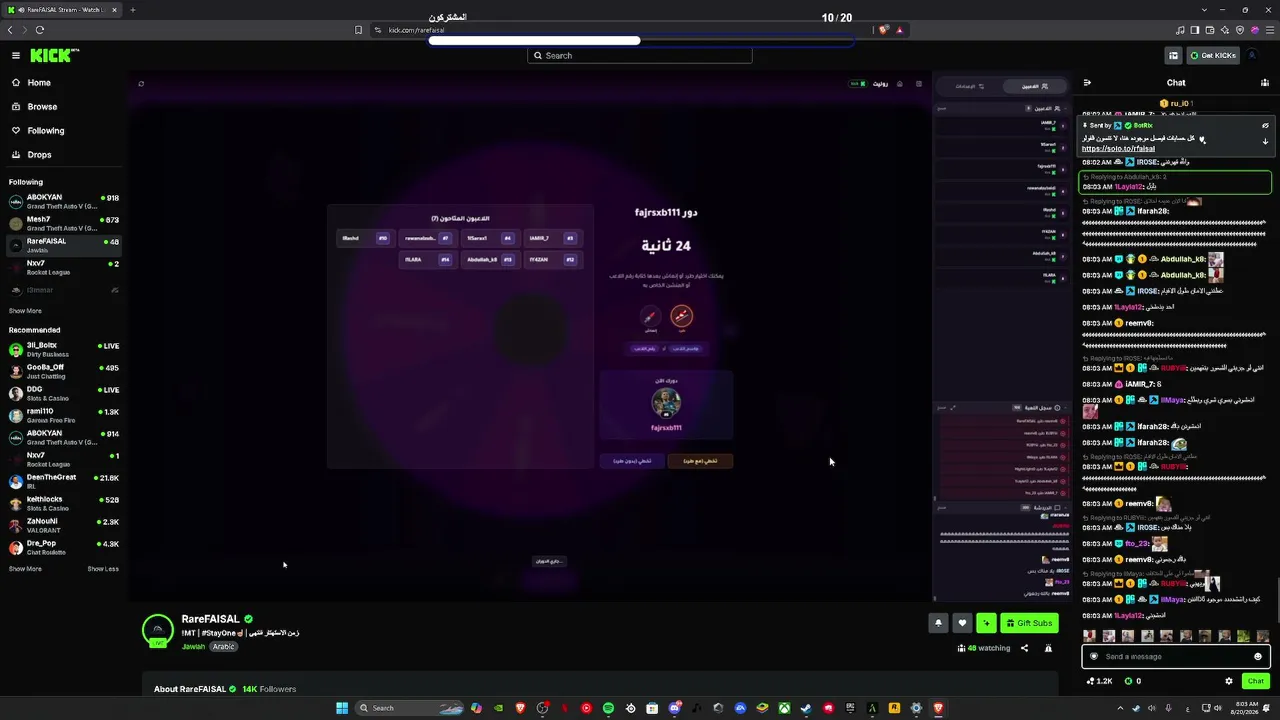
Task: Click the Get KICKs button
Action: [x=1213, y=56]
